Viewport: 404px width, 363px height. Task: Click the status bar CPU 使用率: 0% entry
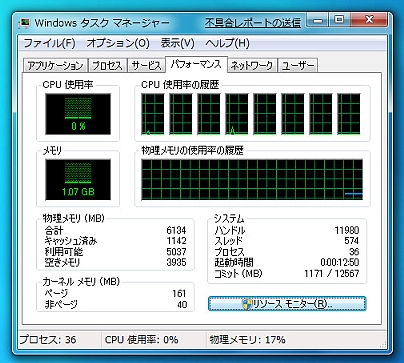[141, 340]
